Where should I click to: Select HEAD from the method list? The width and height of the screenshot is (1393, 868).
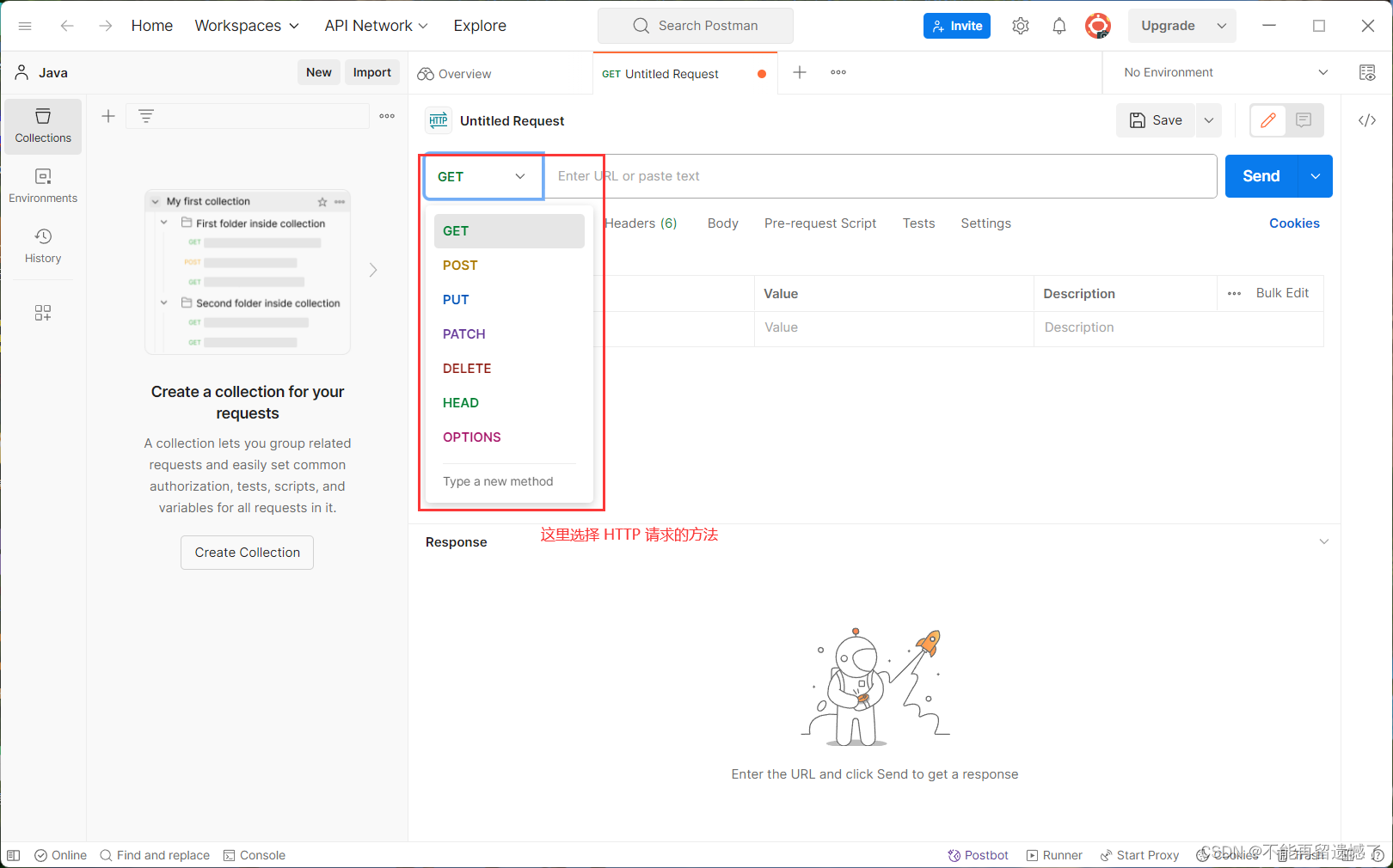[x=509, y=403]
